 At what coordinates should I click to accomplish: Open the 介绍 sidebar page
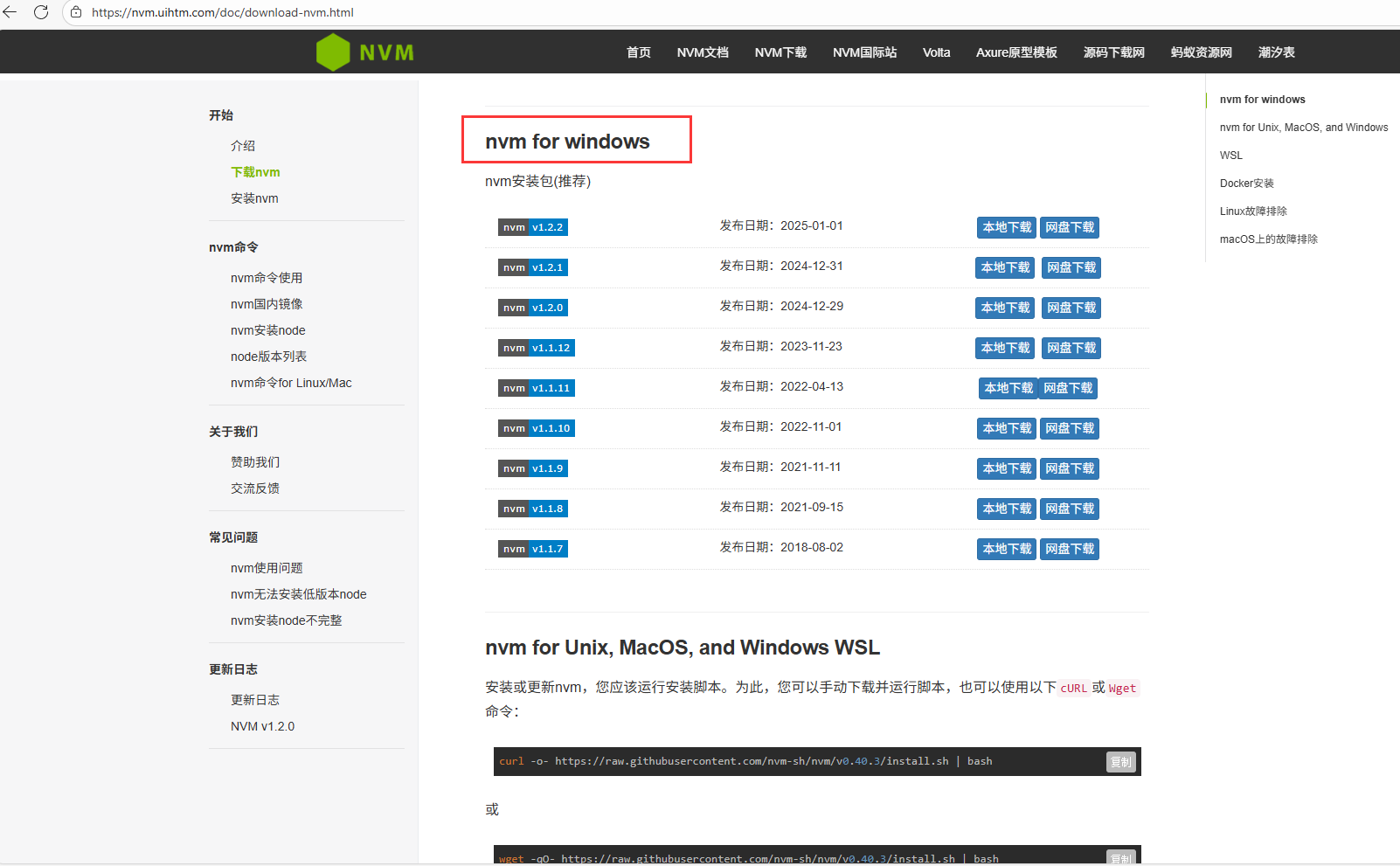tap(243, 146)
